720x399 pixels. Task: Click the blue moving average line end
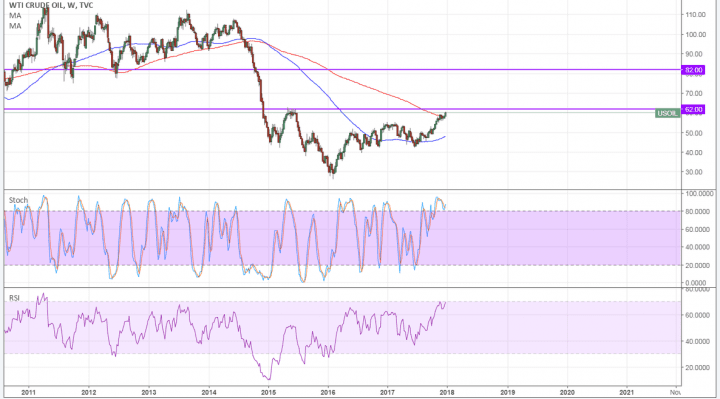click(444, 137)
